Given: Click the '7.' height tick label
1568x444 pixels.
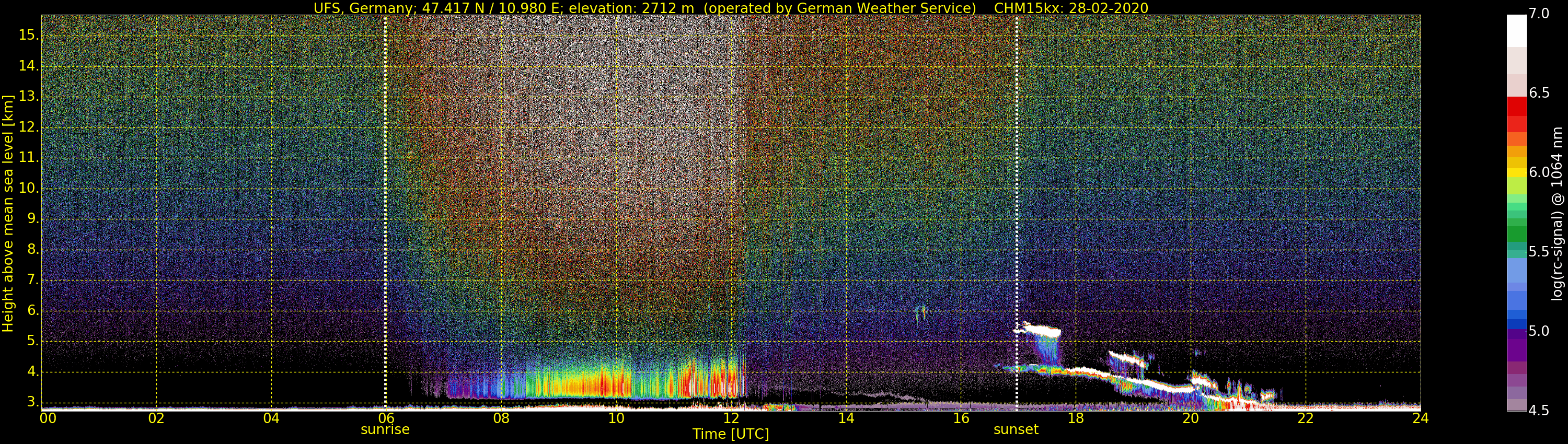Looking at the screenshot, I should click(32, 280).
